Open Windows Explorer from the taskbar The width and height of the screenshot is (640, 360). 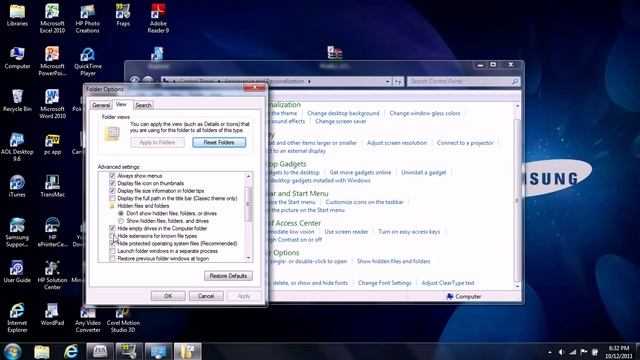(42, 351)
